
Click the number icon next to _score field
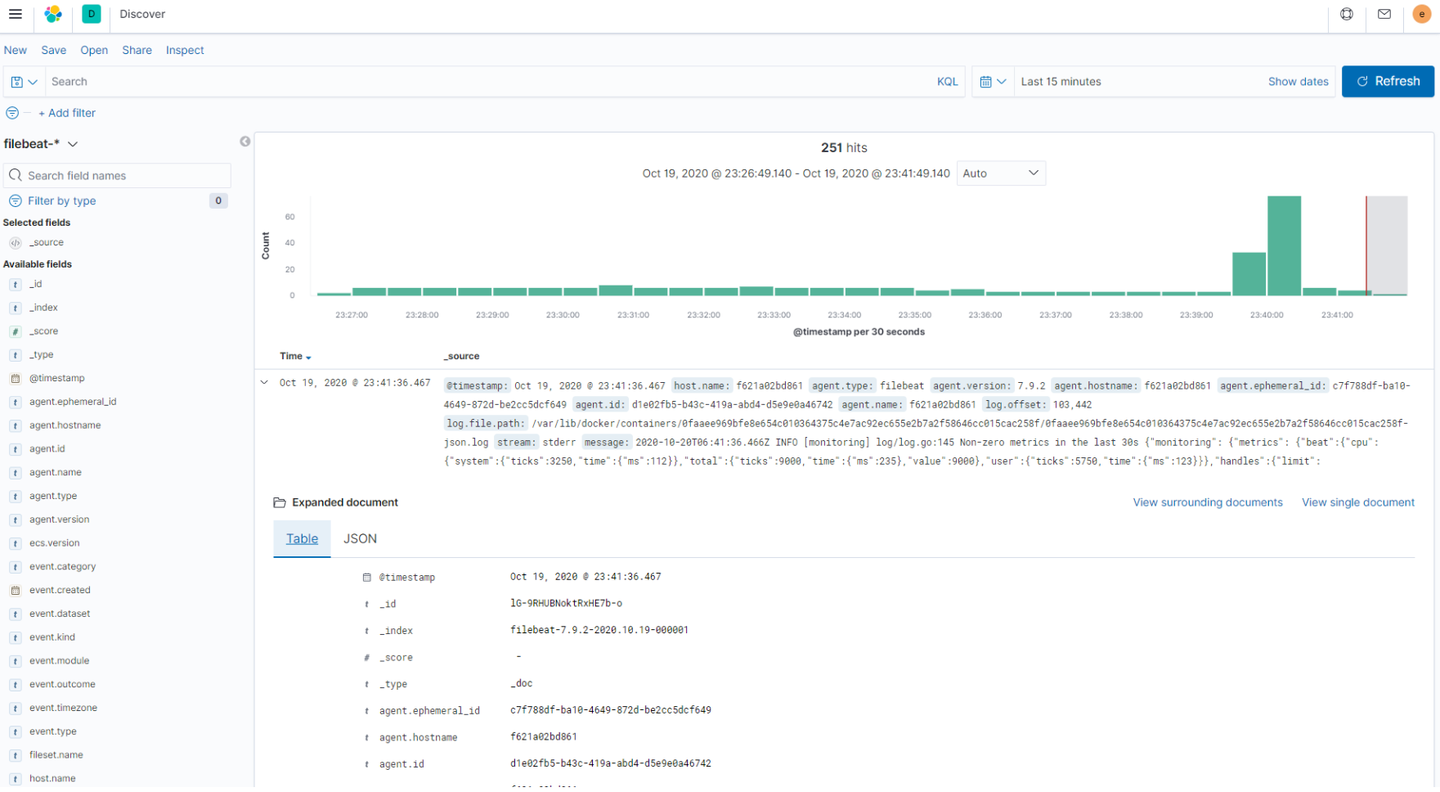15,332
